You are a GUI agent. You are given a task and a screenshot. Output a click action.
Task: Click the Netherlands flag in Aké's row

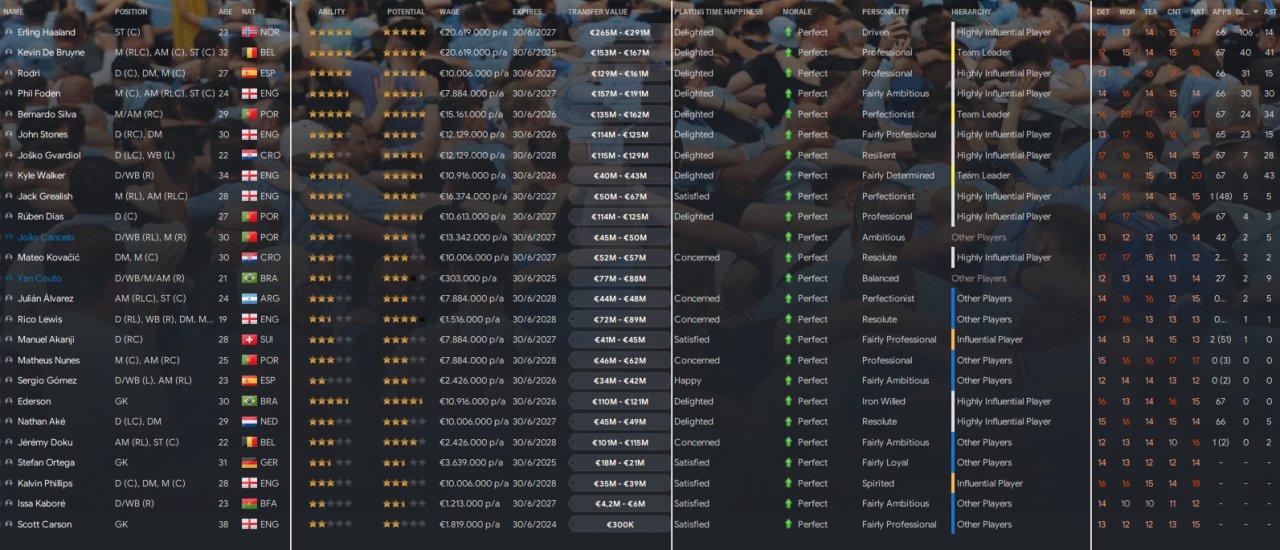(249, 421)
